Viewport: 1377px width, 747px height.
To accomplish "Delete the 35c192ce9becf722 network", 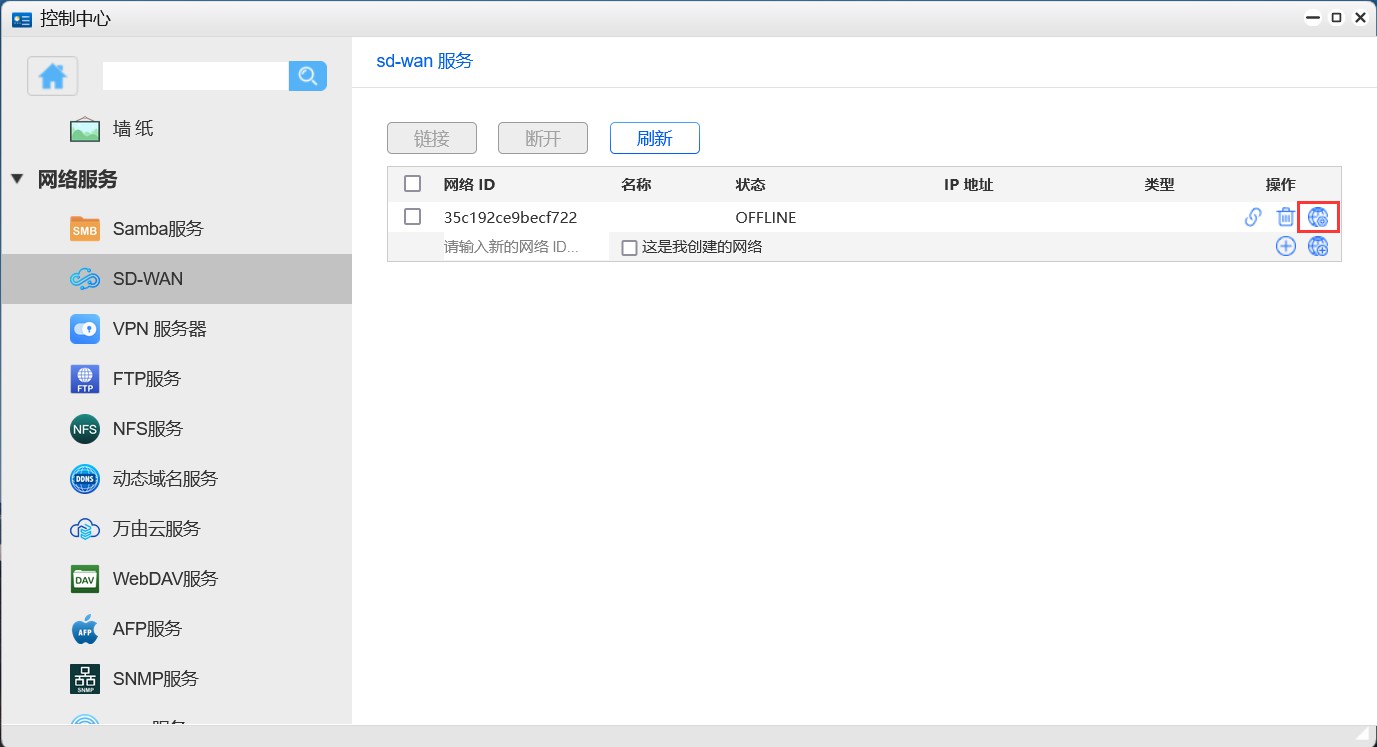I will click(x=1286, y=217).
